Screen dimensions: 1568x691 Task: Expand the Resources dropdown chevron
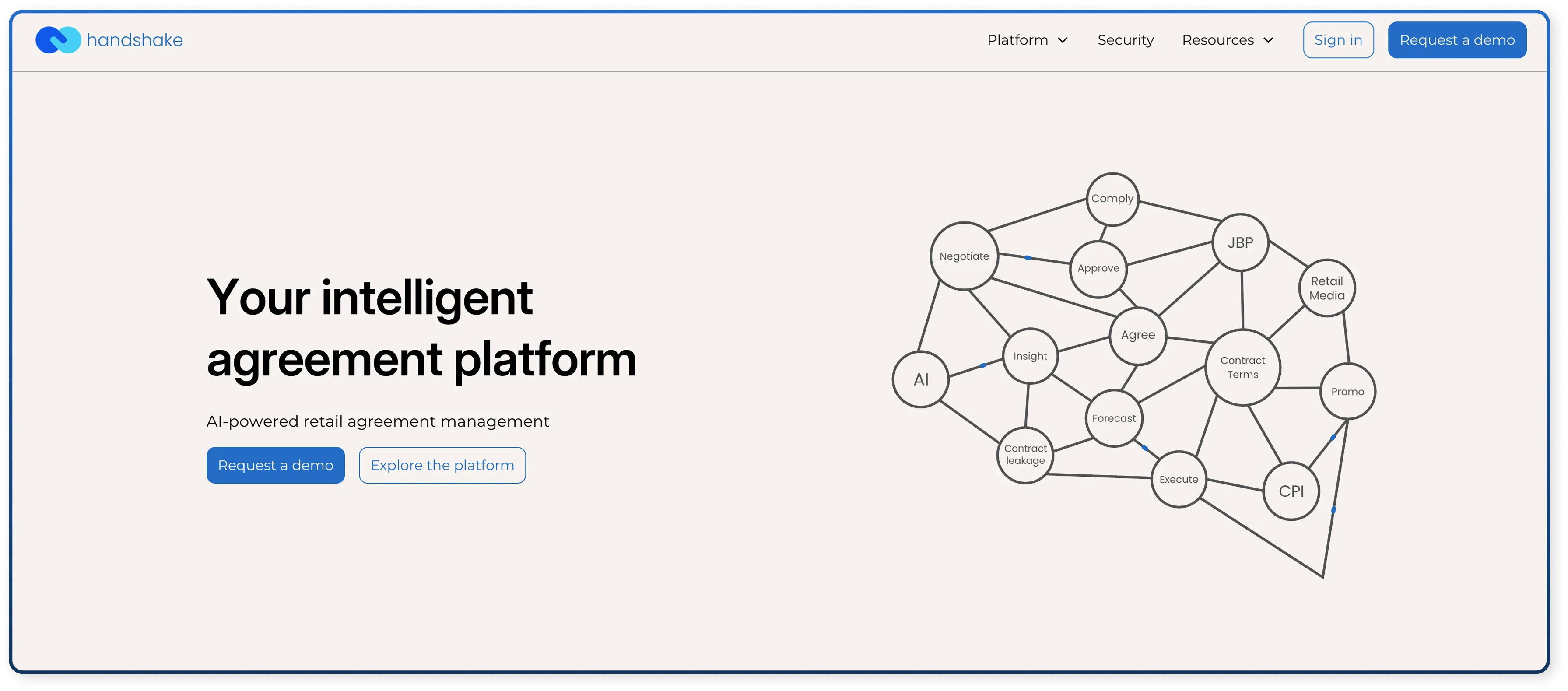(x=1269, y=40)
